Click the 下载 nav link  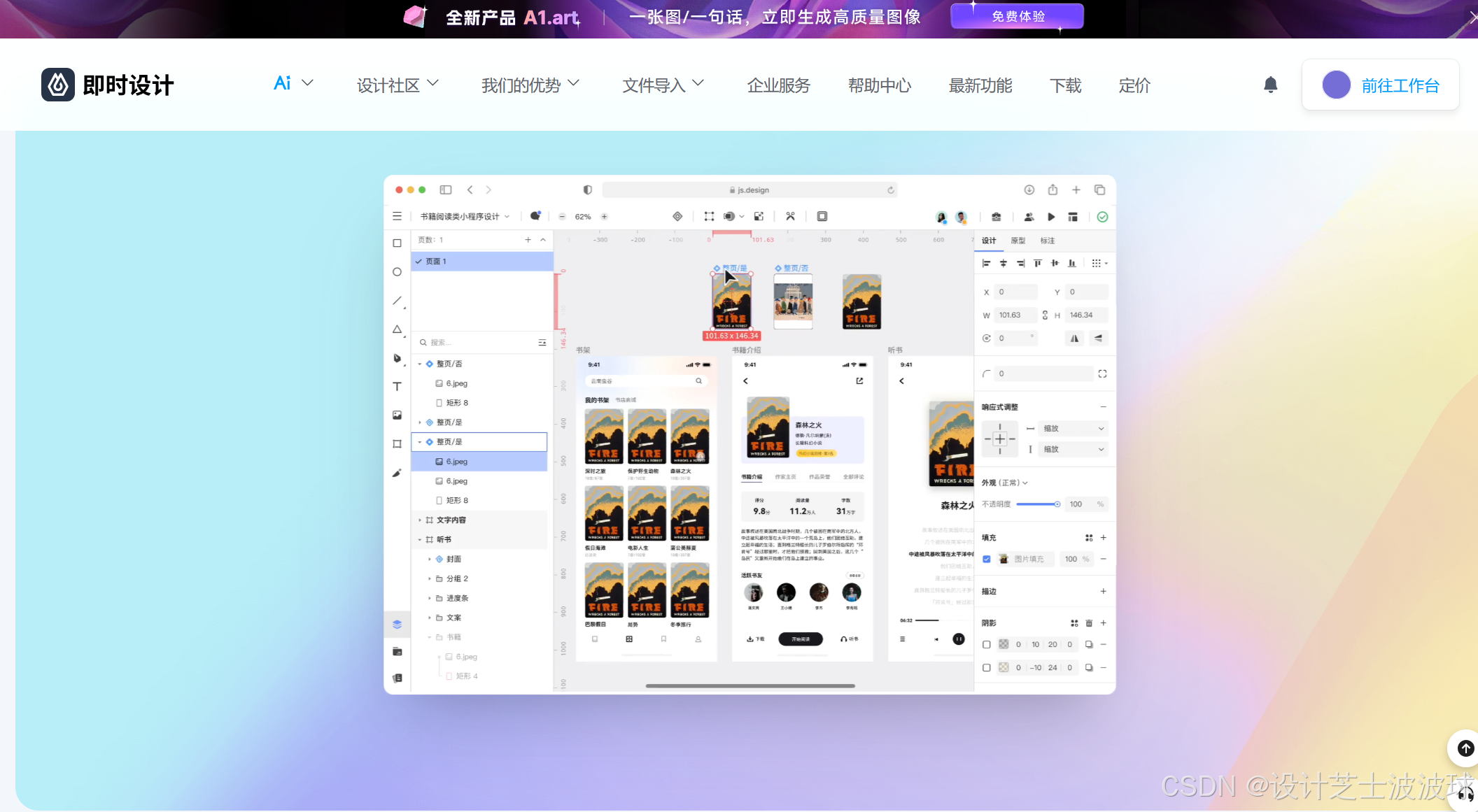click(1065, 85)
